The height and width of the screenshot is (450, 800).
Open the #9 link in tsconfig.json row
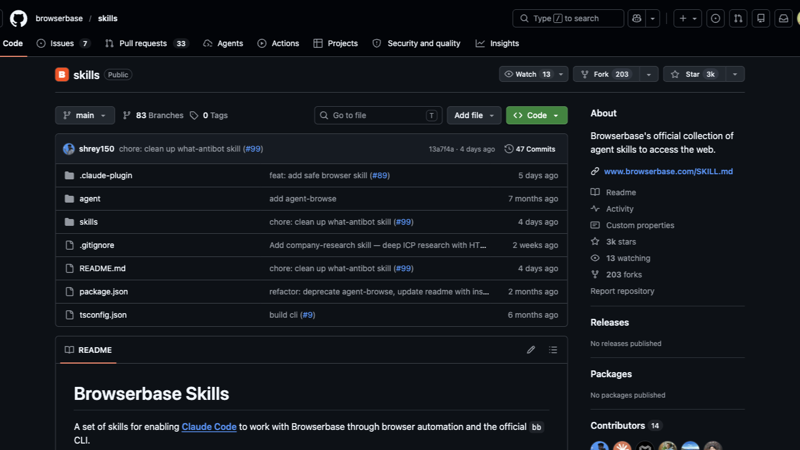click(x=308, y=315)
